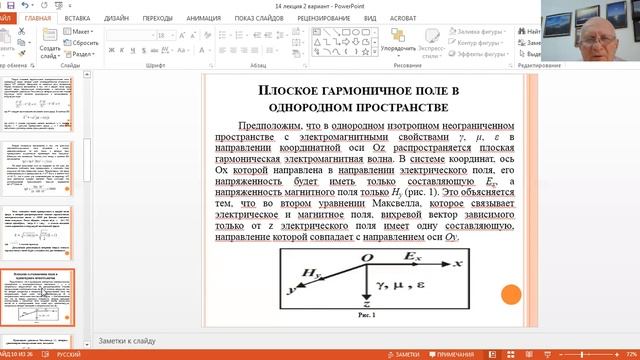Activate the Format Painter brush
The width and height of the screenshot is (640, 360).
(21, 53)
